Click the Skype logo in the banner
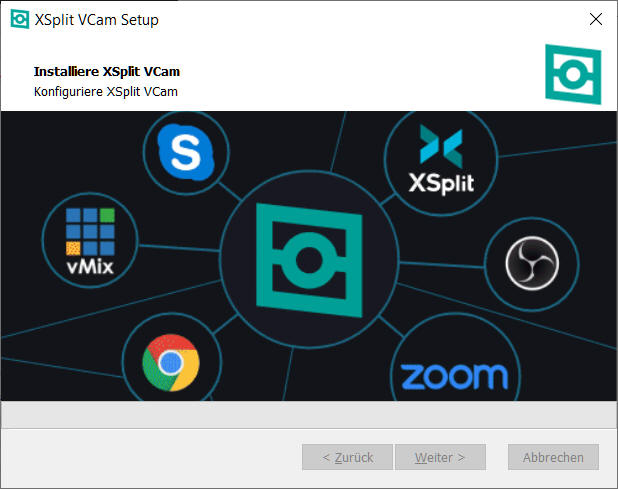 tap(185, 153)
